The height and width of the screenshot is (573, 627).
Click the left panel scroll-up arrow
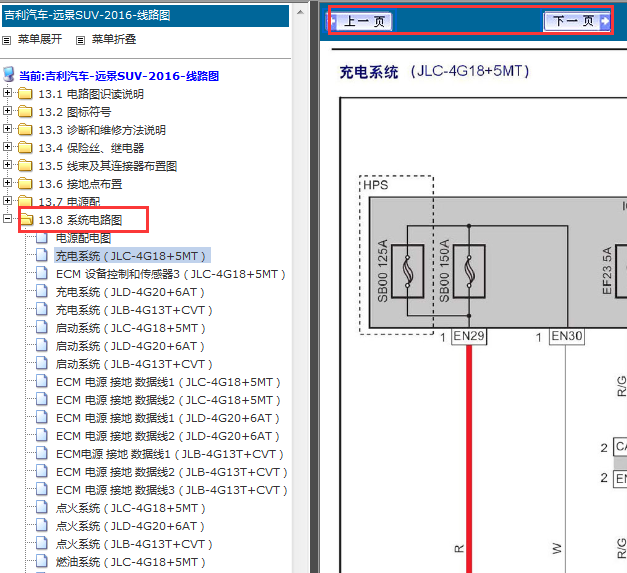point(300,12)
